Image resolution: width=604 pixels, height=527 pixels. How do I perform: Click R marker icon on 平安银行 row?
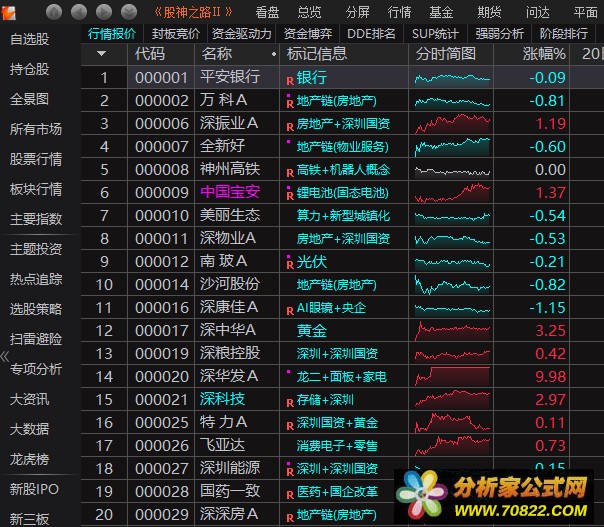point(290,81)
